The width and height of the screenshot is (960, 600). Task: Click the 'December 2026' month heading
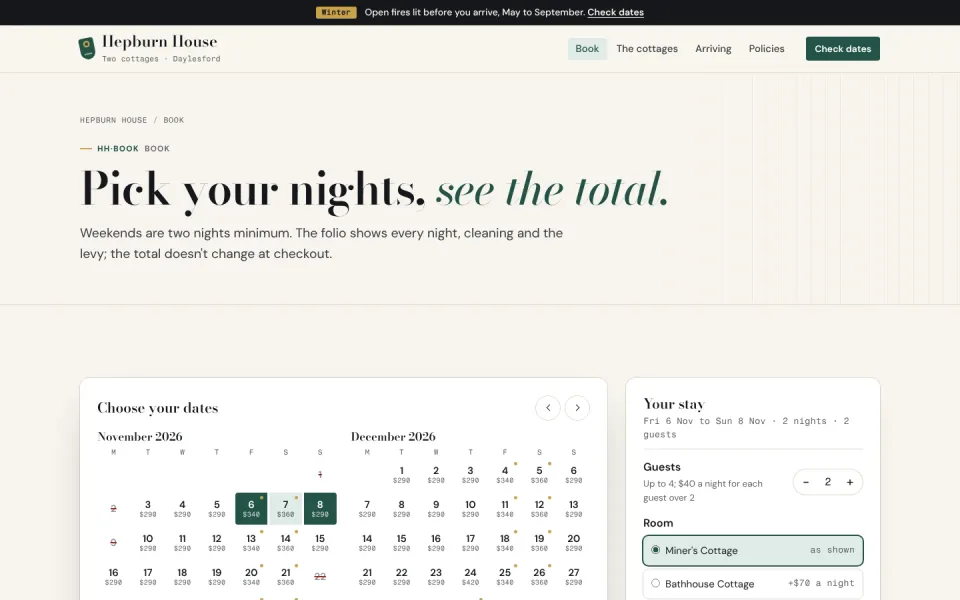393,437
